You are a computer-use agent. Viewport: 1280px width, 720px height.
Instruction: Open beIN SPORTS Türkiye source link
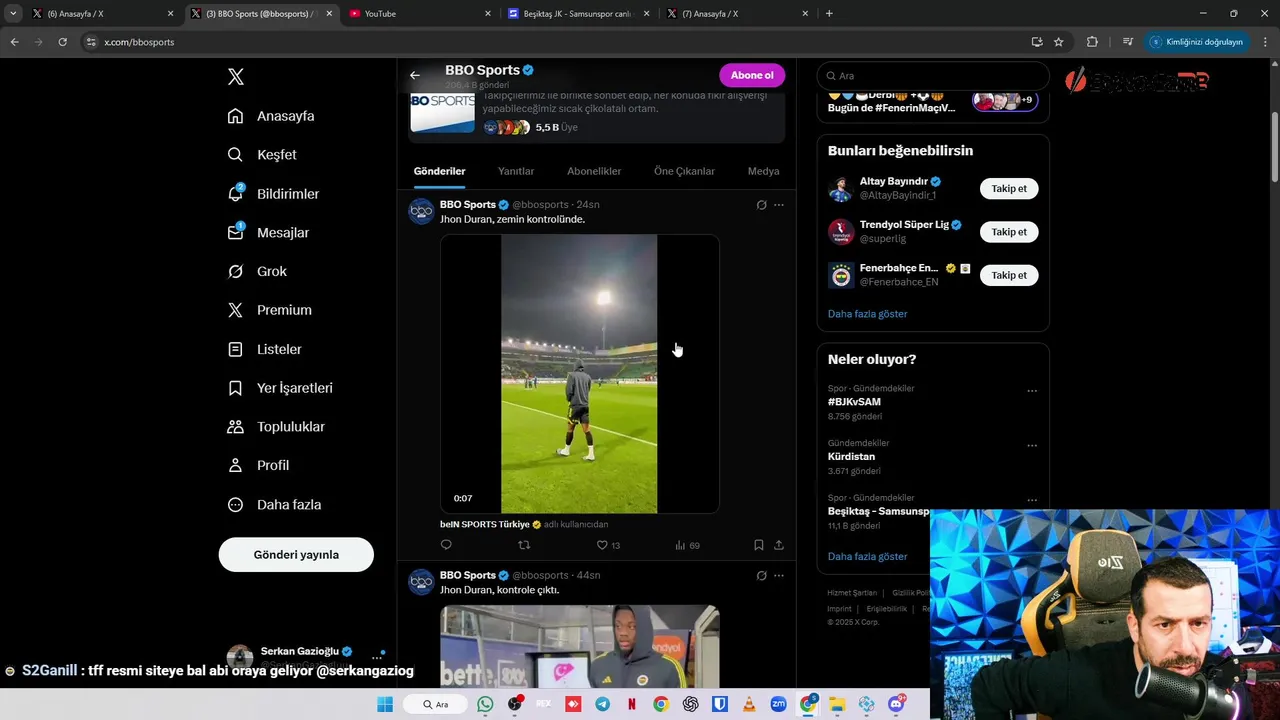tap(485, 524)
